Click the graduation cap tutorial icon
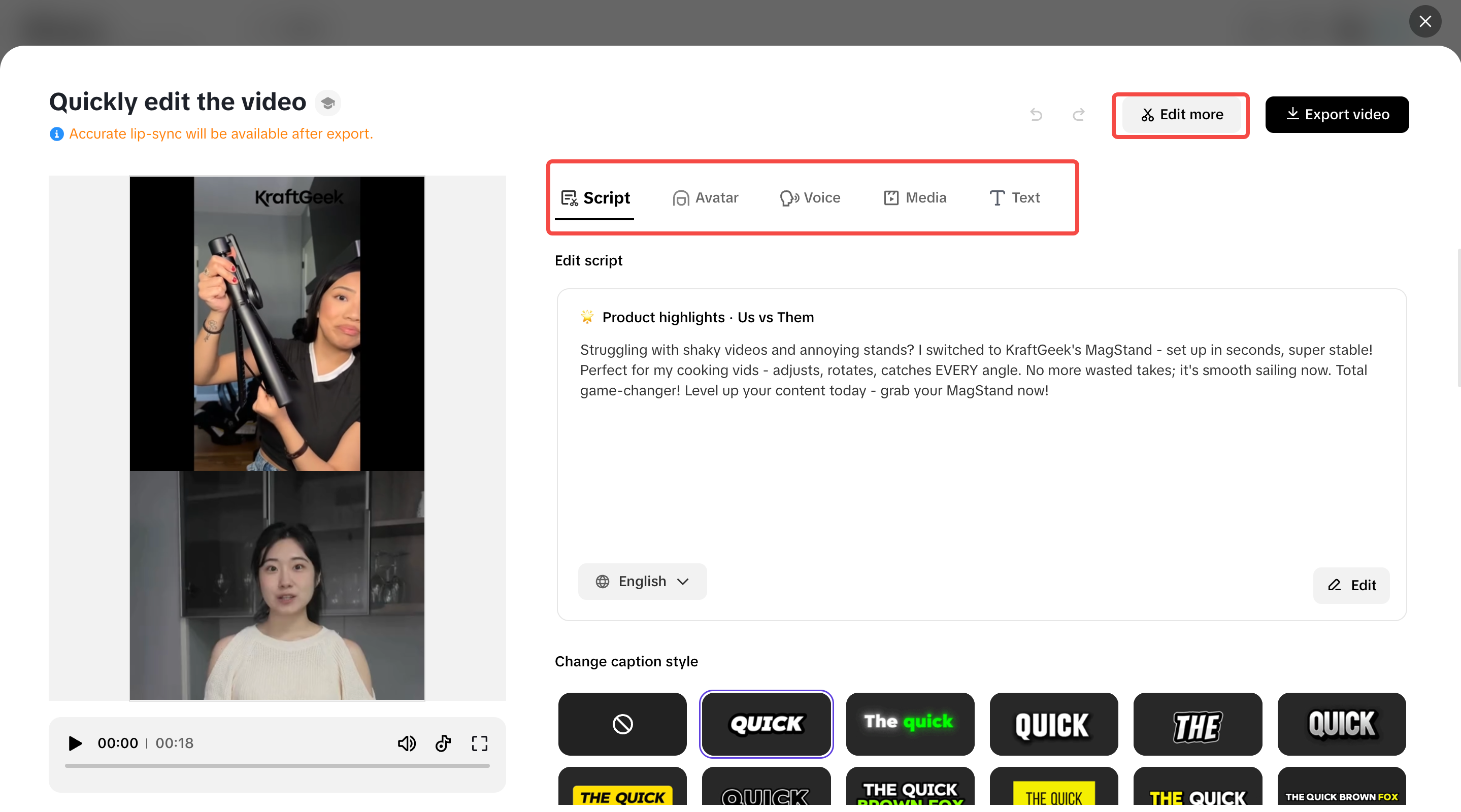The width and height of the screenshot is (1461, 812). pyautogui.click(x=328, y=103)
